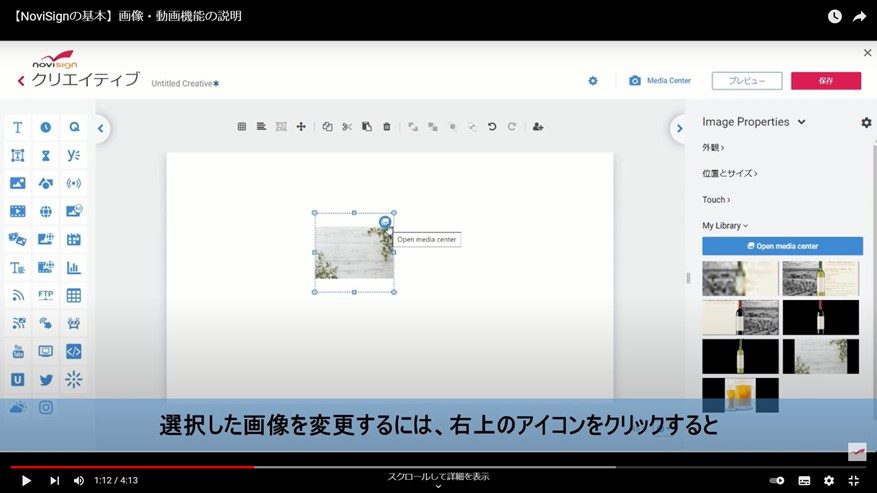877x493 pixels.
Task: Select the Twitter widget icon
Action: [x=46, y=380]
